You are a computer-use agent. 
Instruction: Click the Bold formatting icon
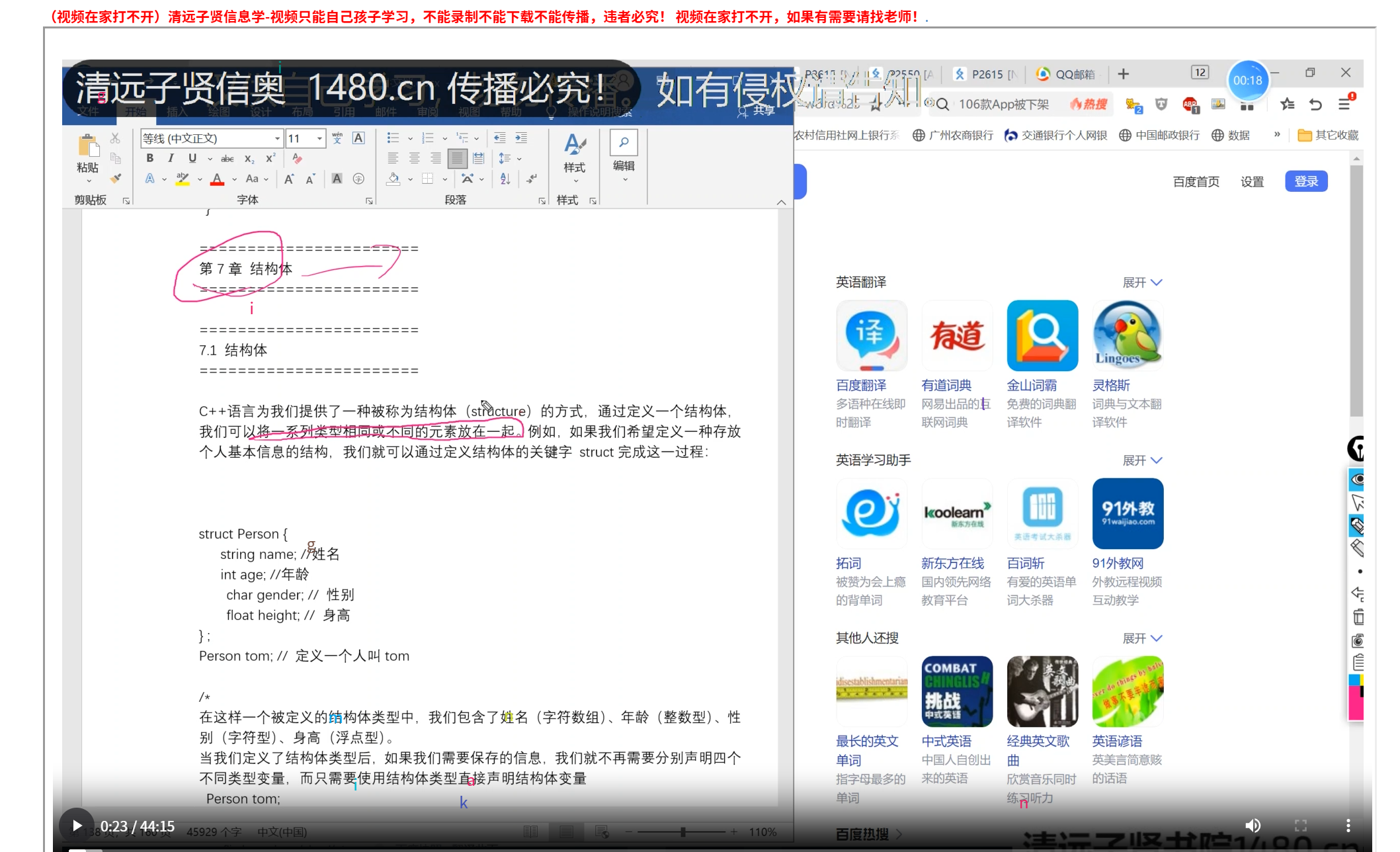tap(150, 158)
